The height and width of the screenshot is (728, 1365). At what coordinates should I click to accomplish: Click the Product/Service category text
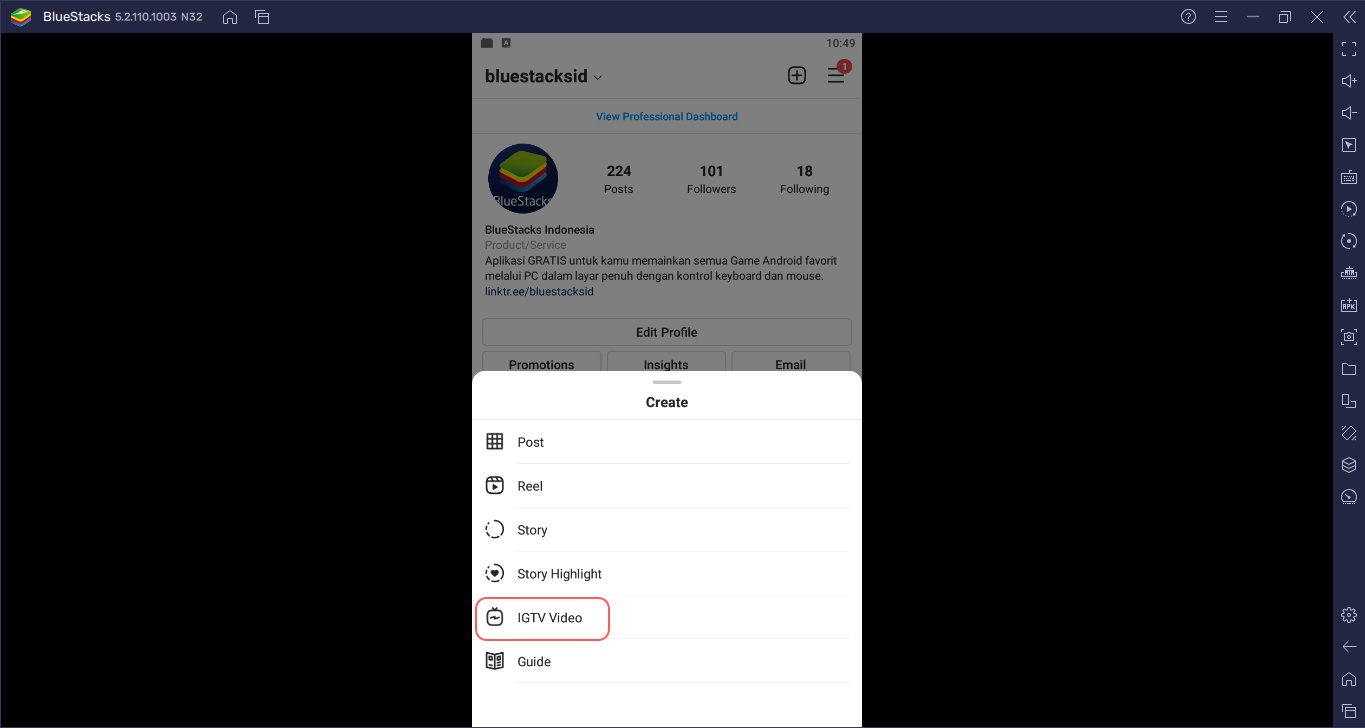[x=526, y=245]
